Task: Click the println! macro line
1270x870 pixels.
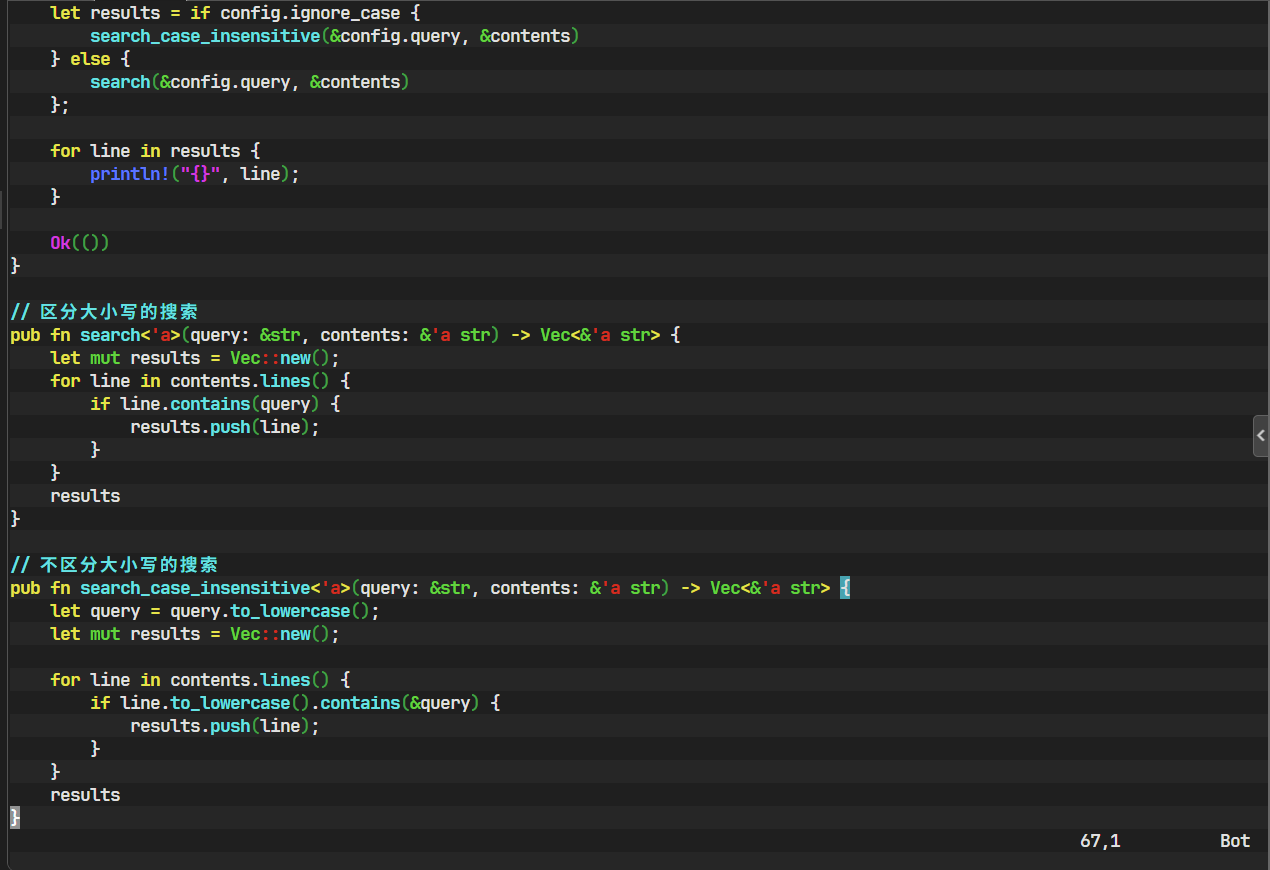Action: (x=195, y=174)
